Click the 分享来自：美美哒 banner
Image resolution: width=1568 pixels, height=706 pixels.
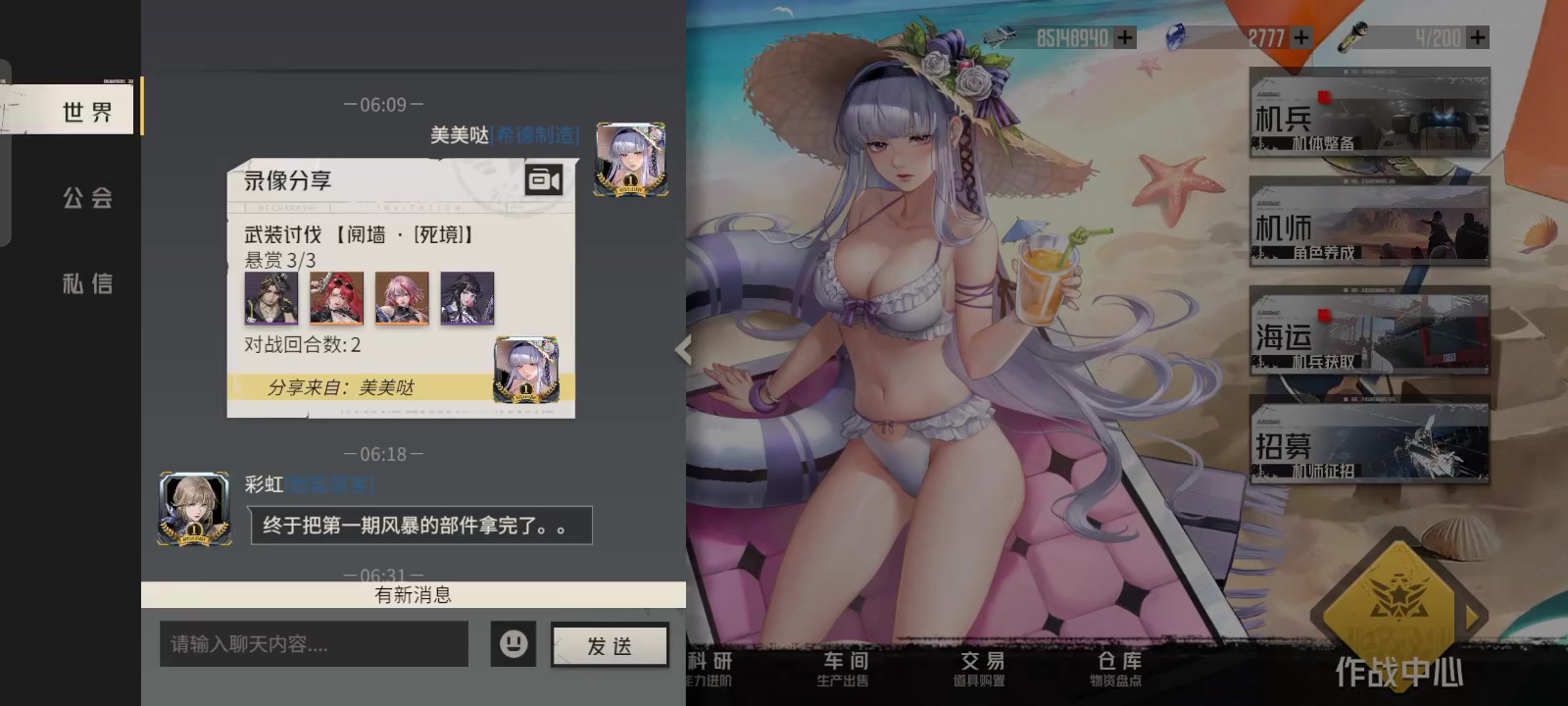[x=401, y=386]
